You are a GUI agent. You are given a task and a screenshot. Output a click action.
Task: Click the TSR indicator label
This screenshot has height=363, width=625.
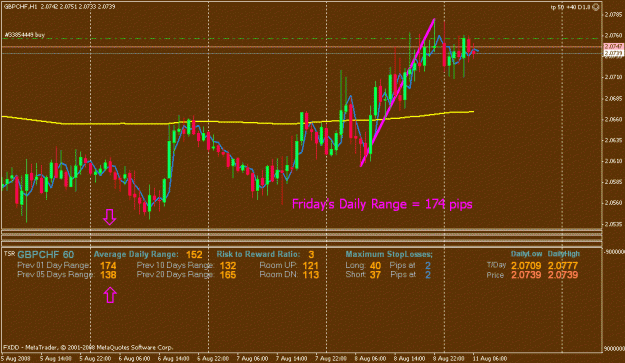click(x=9, y=253)
